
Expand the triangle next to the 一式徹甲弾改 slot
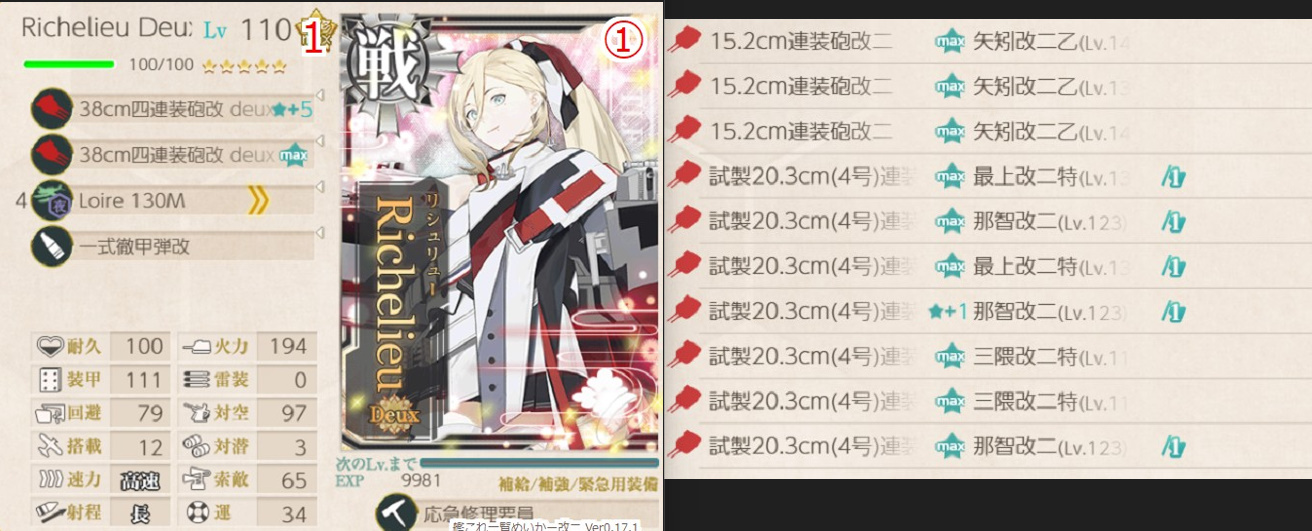(322, 231)
